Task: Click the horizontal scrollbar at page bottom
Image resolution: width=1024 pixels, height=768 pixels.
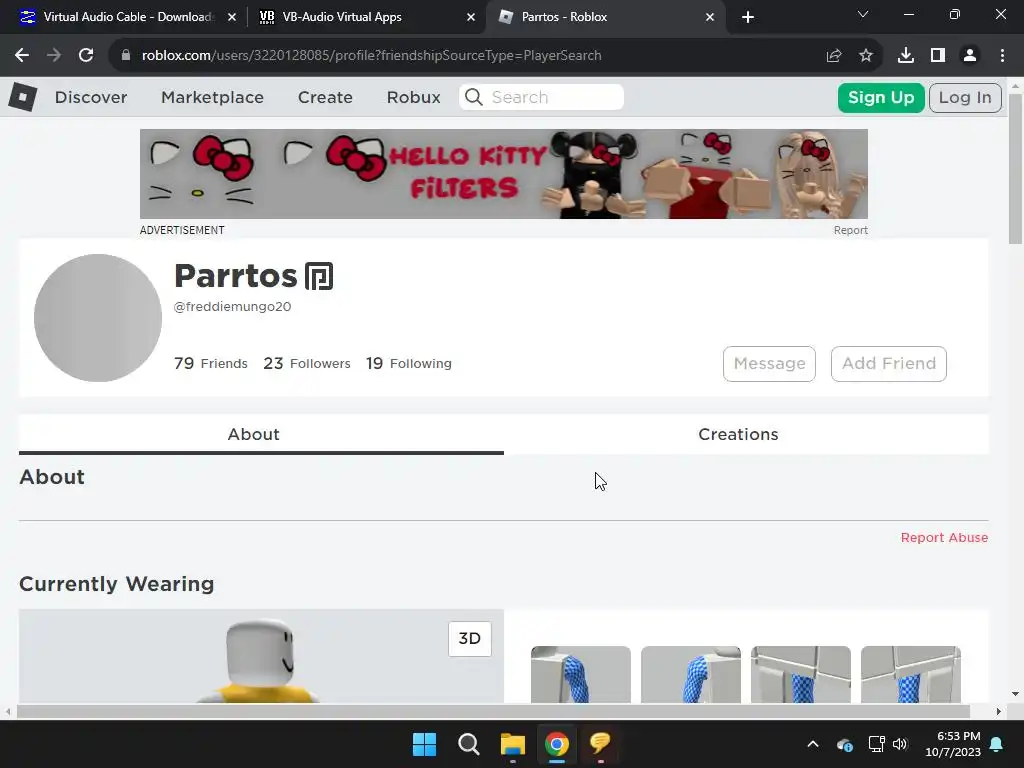Action: coord(493,711)
